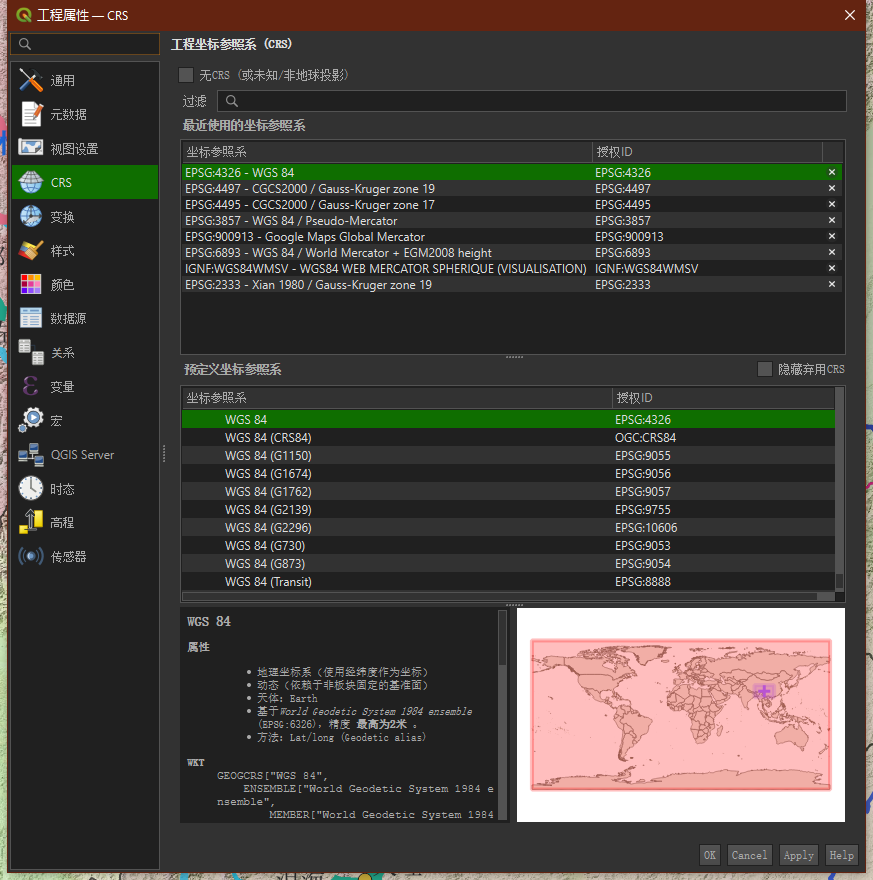The image size is (873, 880).
Task: Enable the 无CRS checkbox
Action: (186, 75)
